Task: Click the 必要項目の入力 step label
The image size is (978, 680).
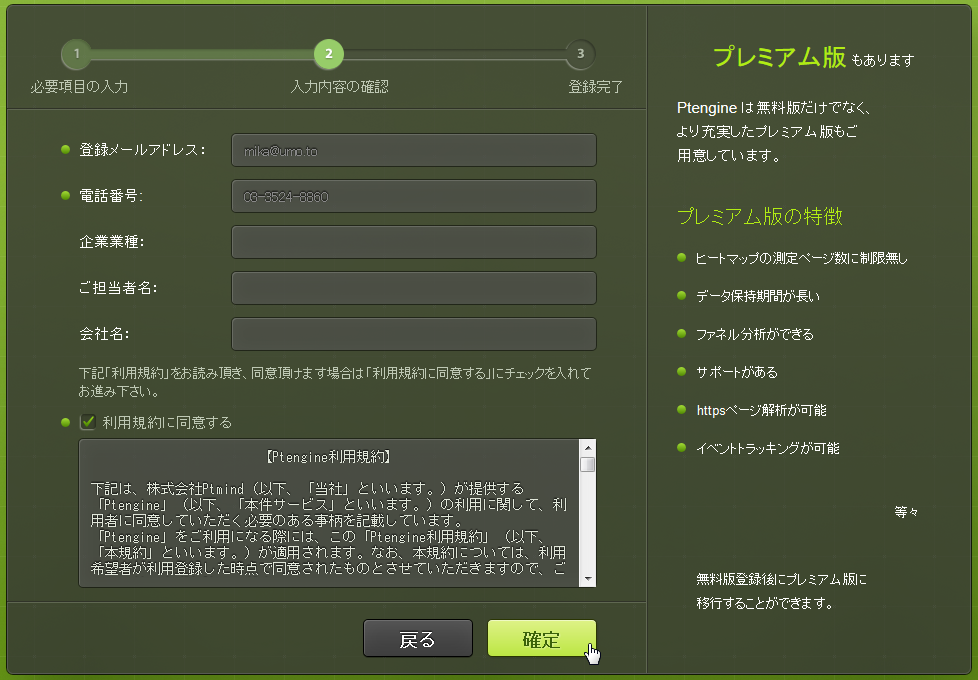Action: pyautogui.click(x=79, y=87)
